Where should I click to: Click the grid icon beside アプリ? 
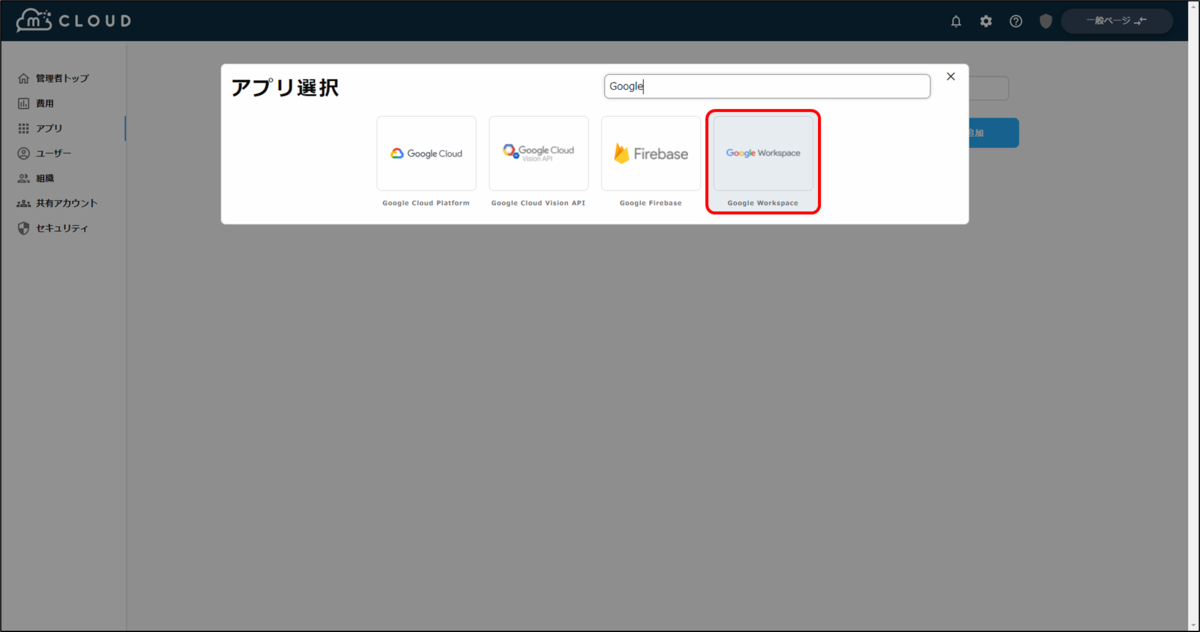click(24, 128)
